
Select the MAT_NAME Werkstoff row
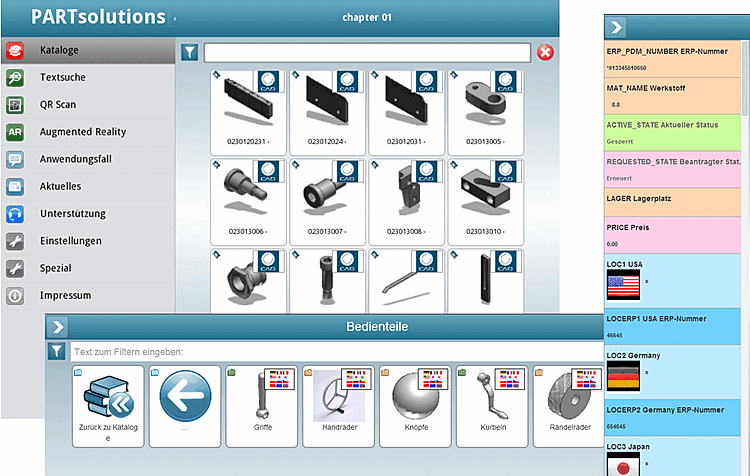[x=673, y=96]
